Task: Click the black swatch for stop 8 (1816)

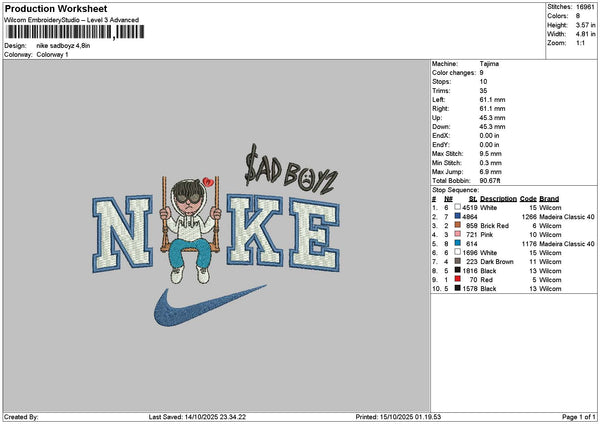Action: (x=457, y=270)
